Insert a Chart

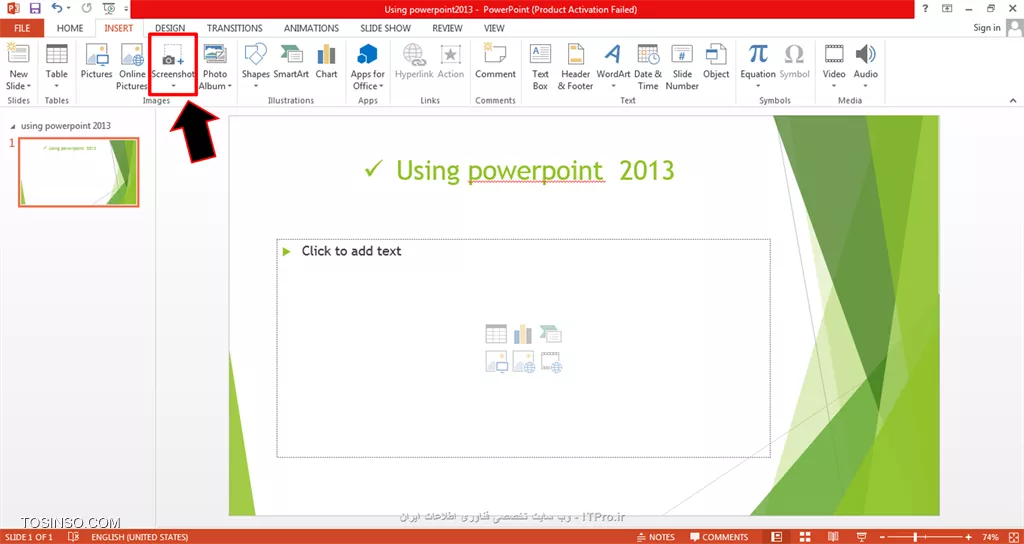tap(327, 62)
